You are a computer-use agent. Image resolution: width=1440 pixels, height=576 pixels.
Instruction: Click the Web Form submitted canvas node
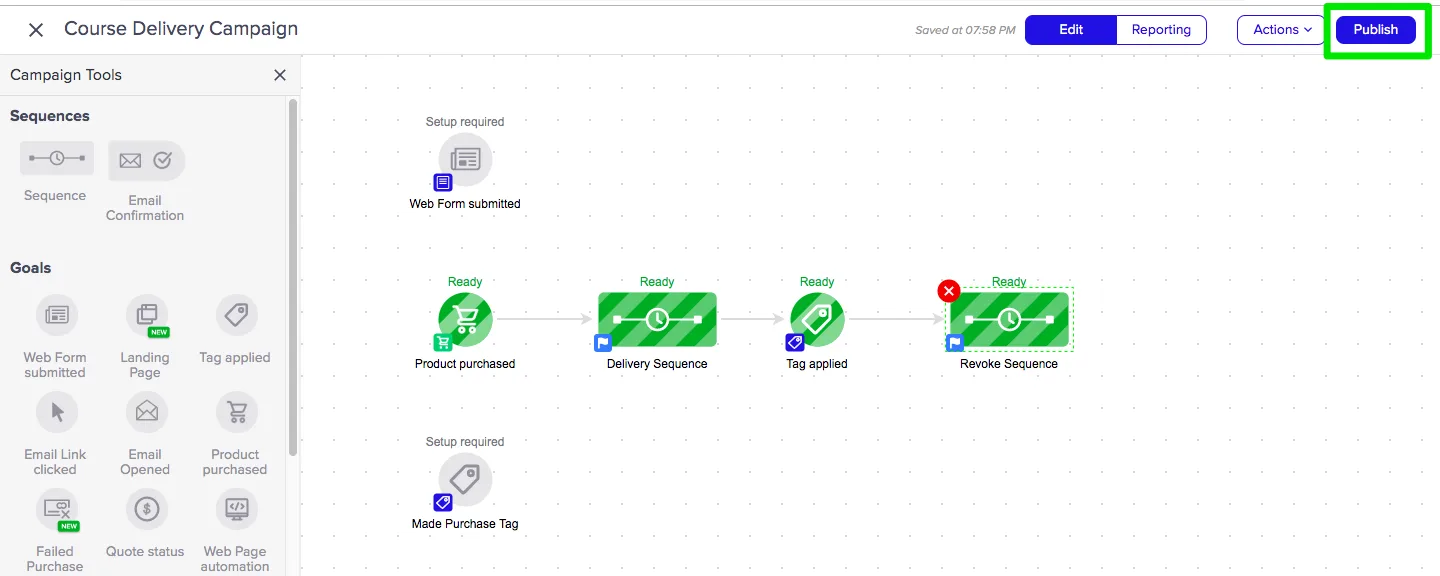point(465,160)
